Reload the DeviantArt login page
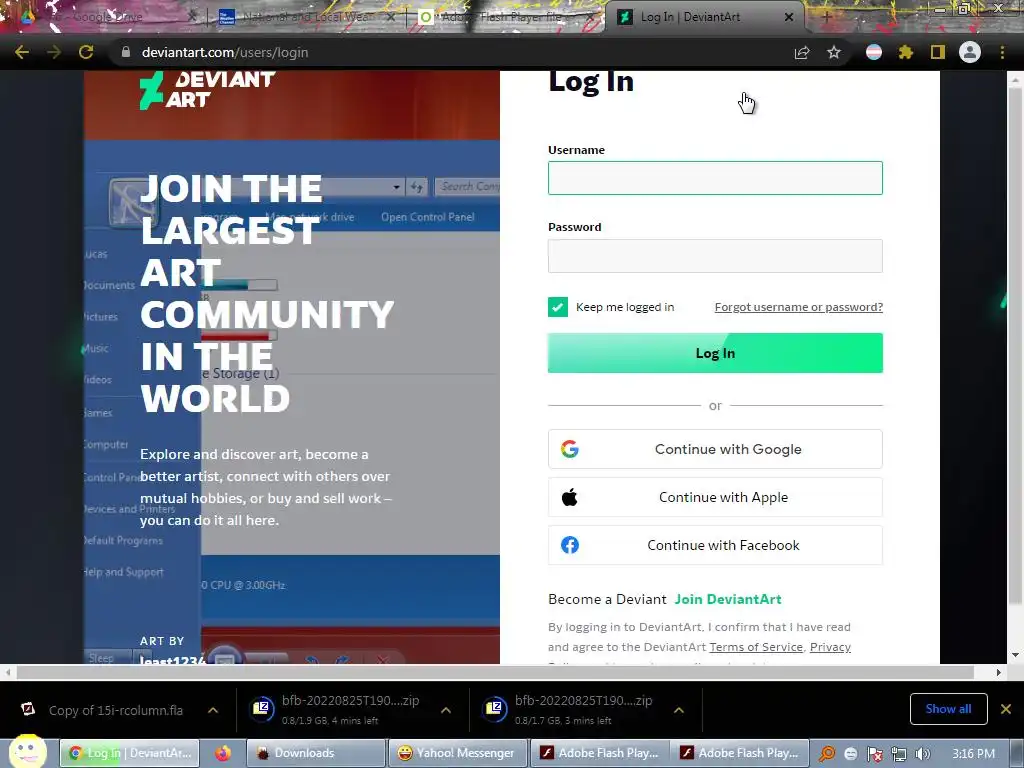This screenshot has width=1024, height=768. pyautogui.click(x=86, y=52)
